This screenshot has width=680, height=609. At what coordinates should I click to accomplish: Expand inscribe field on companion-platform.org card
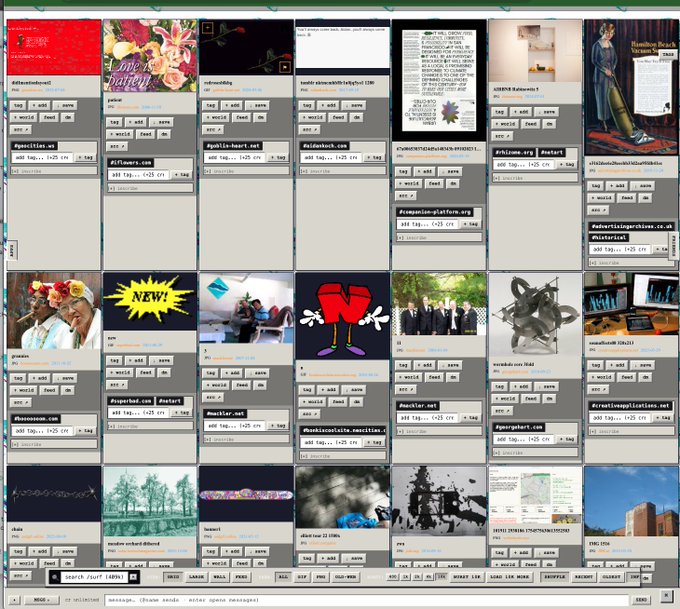tap(439, 238)
